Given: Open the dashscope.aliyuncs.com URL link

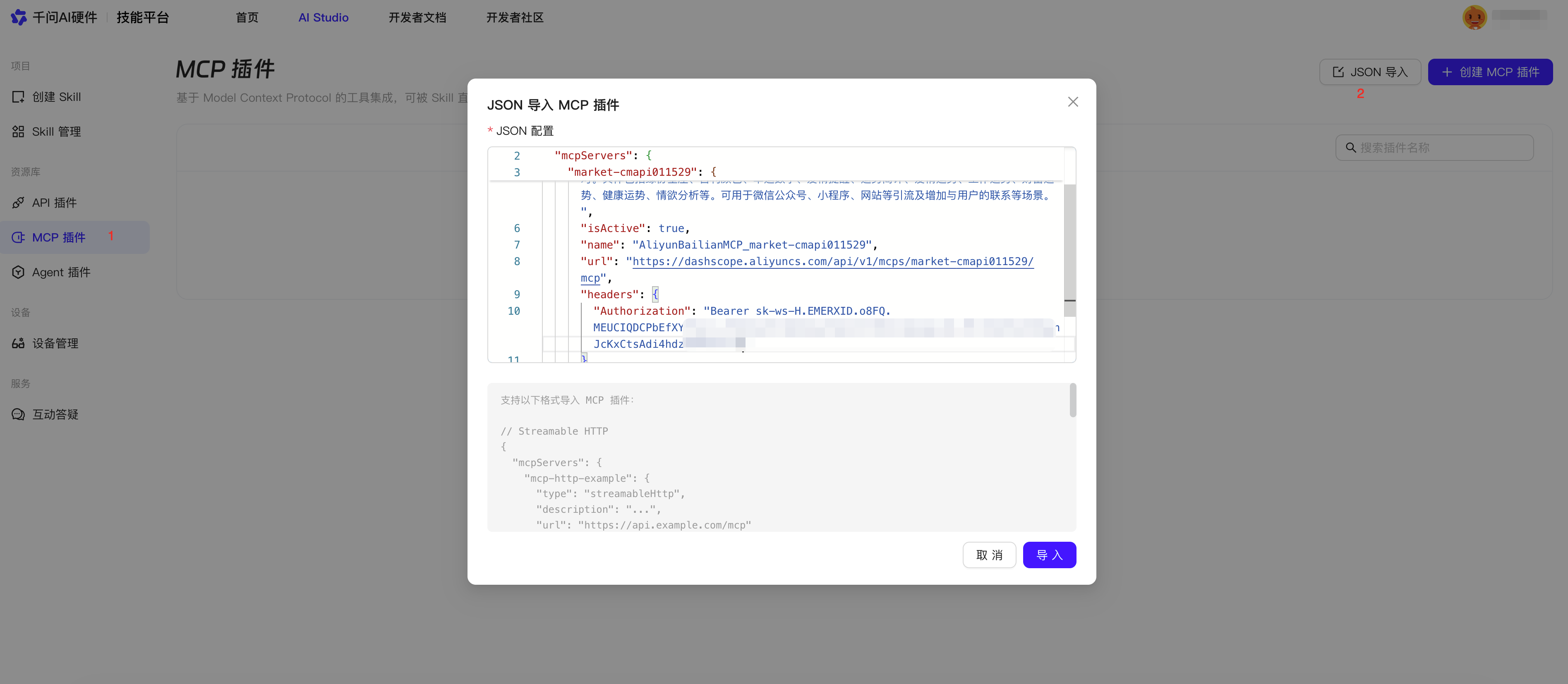Looking at the screenshot, I should [x=833, y=262].
